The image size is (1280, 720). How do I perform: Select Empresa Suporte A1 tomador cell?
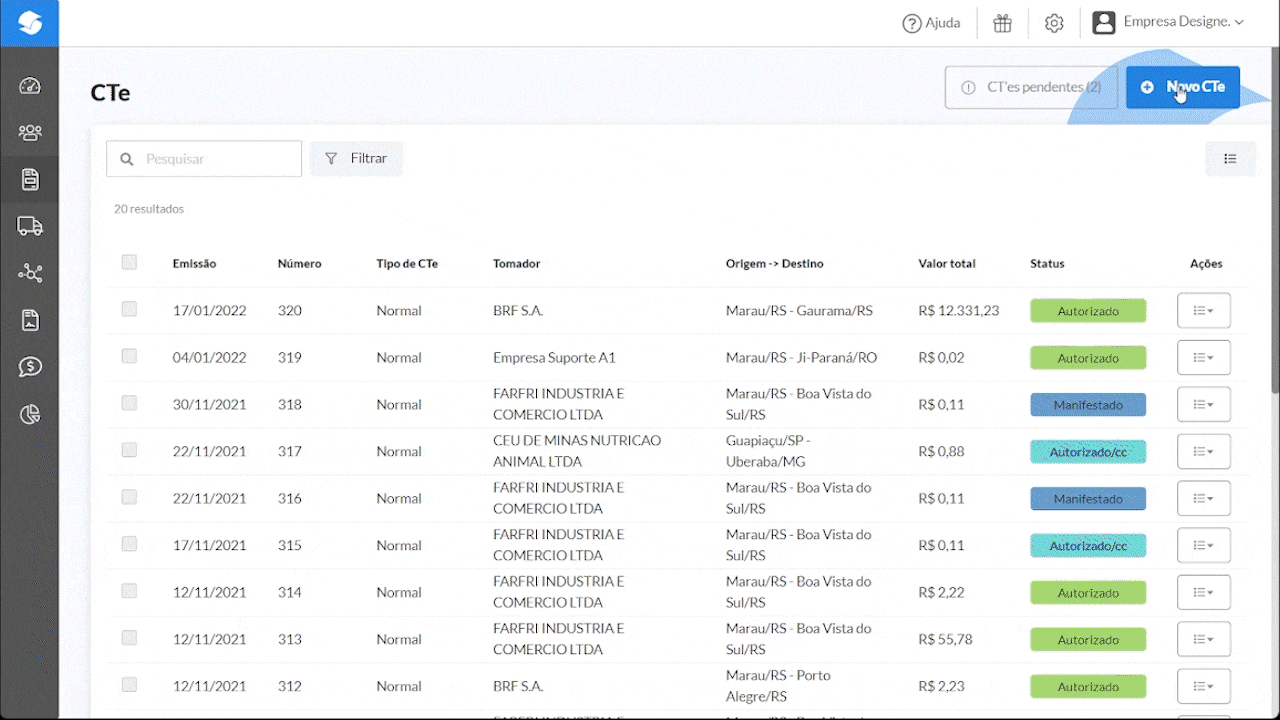click(554, 358)
